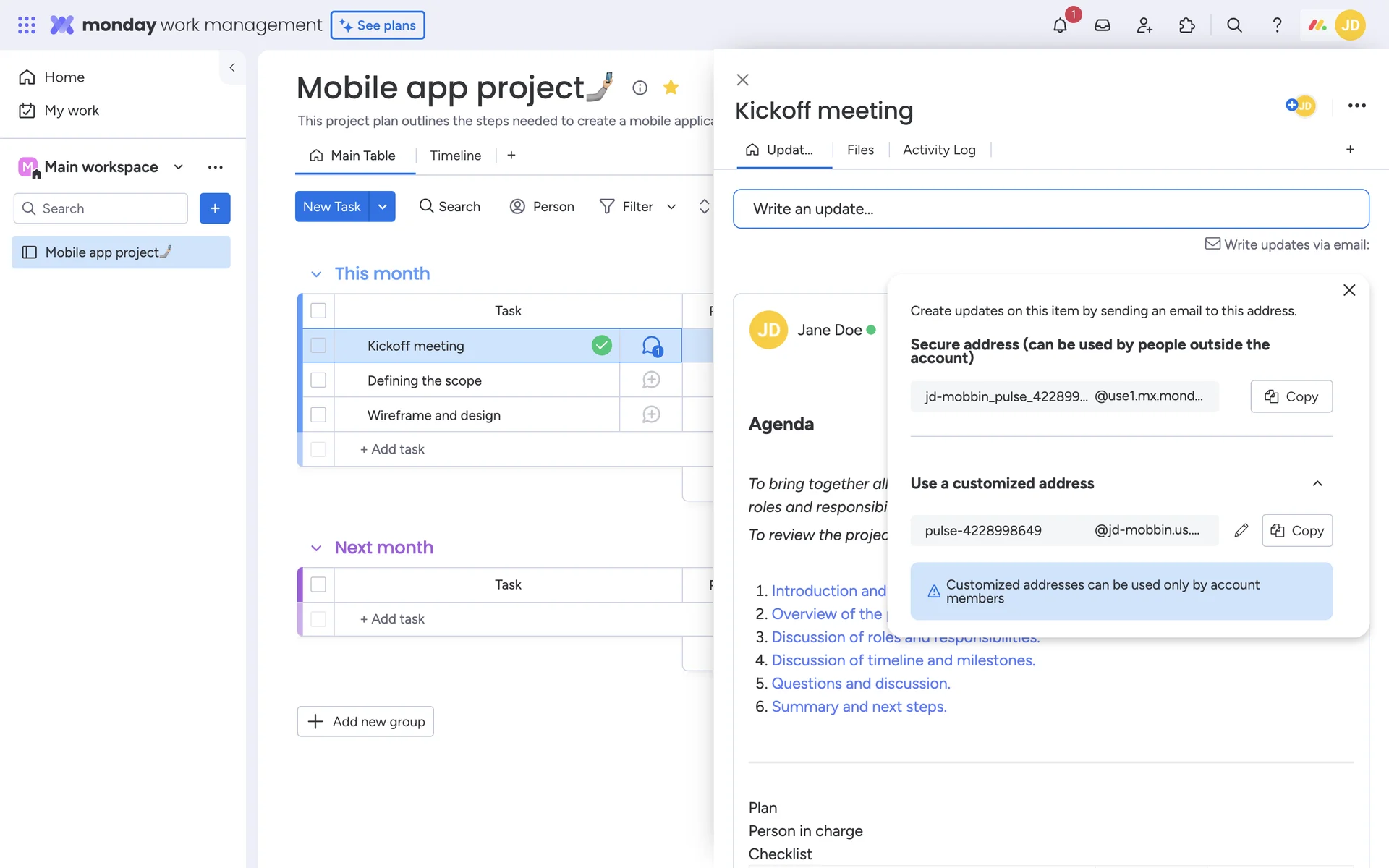Click the green status check on Kickoff meeting
This screenshot has height=868, width=1389.
click(x=601, y=346)
